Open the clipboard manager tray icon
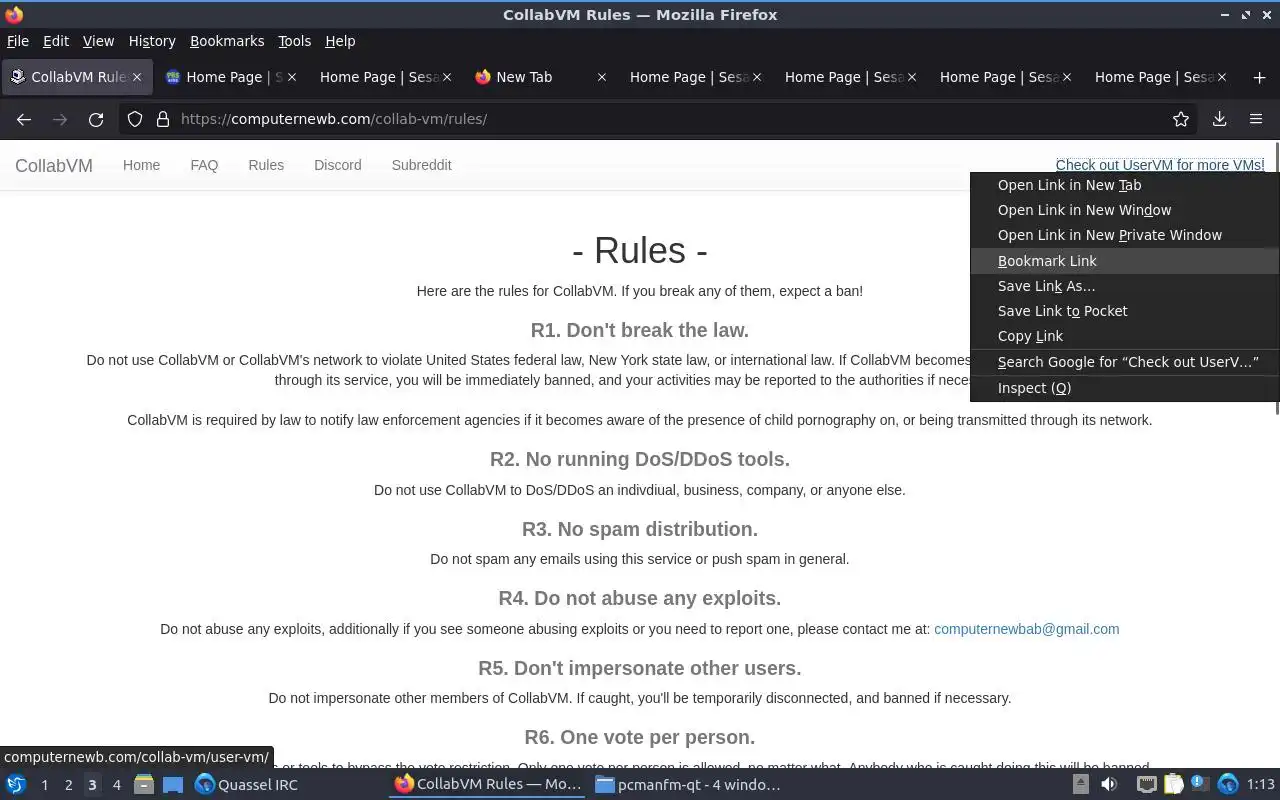The width and height of the screenshot is (1280, 800). pos(1173,785)
